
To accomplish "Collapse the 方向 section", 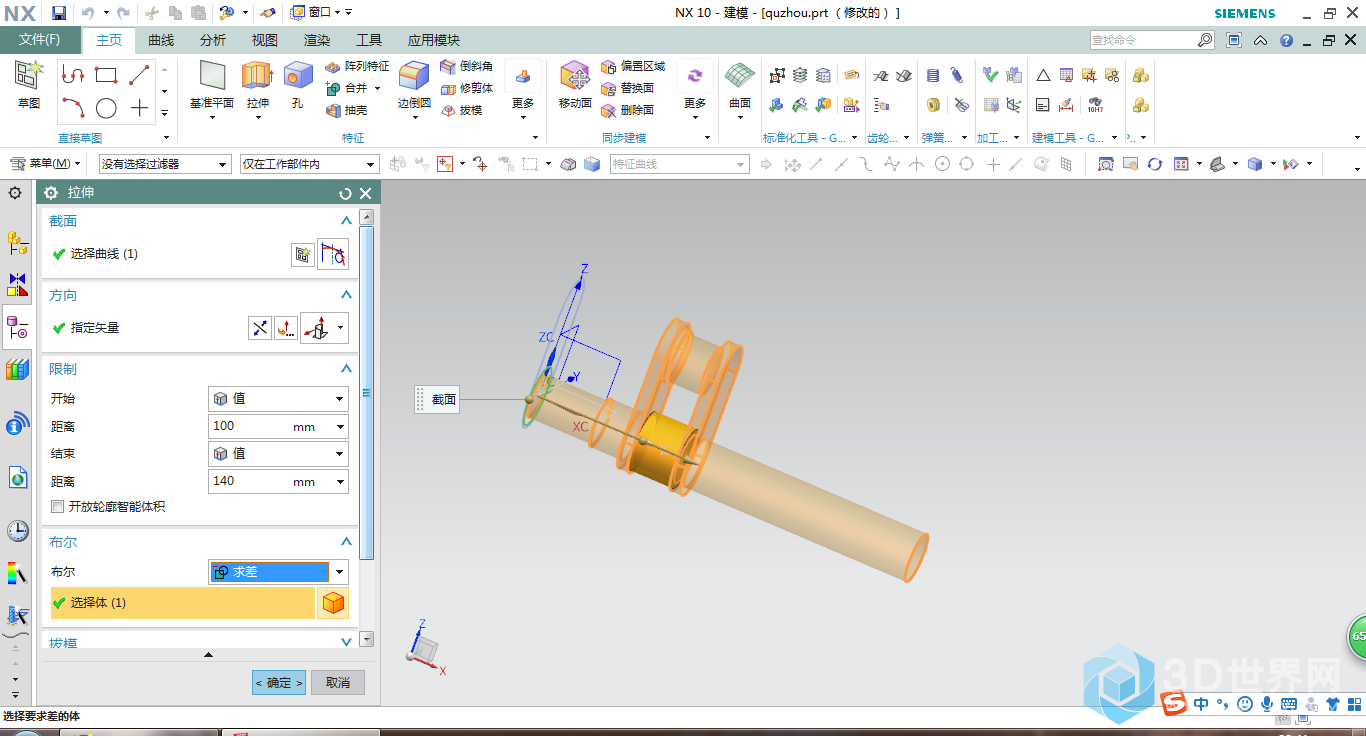I will click(346, 295).
